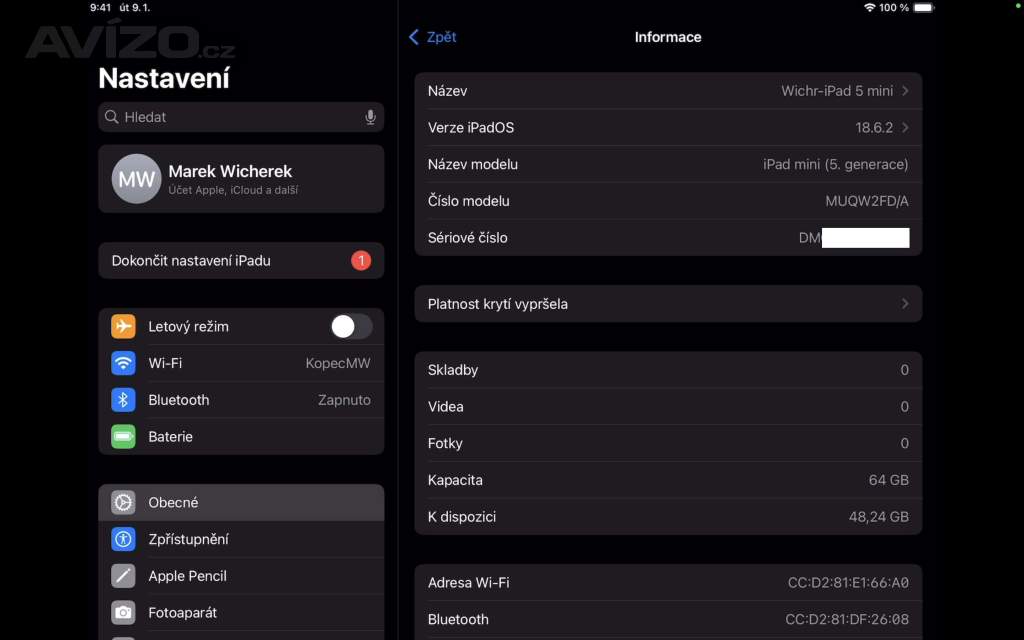Tap the Wichr-iPad 5 mini name value

[x=837, y=91]
